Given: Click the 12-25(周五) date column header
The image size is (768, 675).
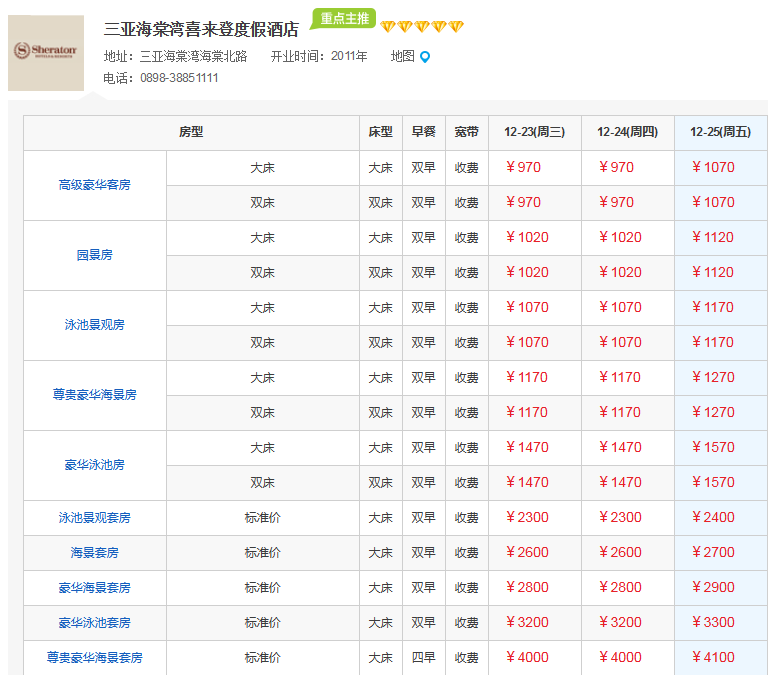Looking at the screenshot, I should pyautogui.click(x=720, y=132).
